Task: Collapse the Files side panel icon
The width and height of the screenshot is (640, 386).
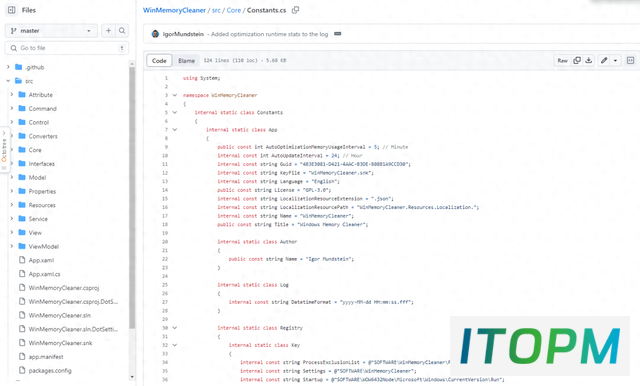Action: click(x=11, y=10)
